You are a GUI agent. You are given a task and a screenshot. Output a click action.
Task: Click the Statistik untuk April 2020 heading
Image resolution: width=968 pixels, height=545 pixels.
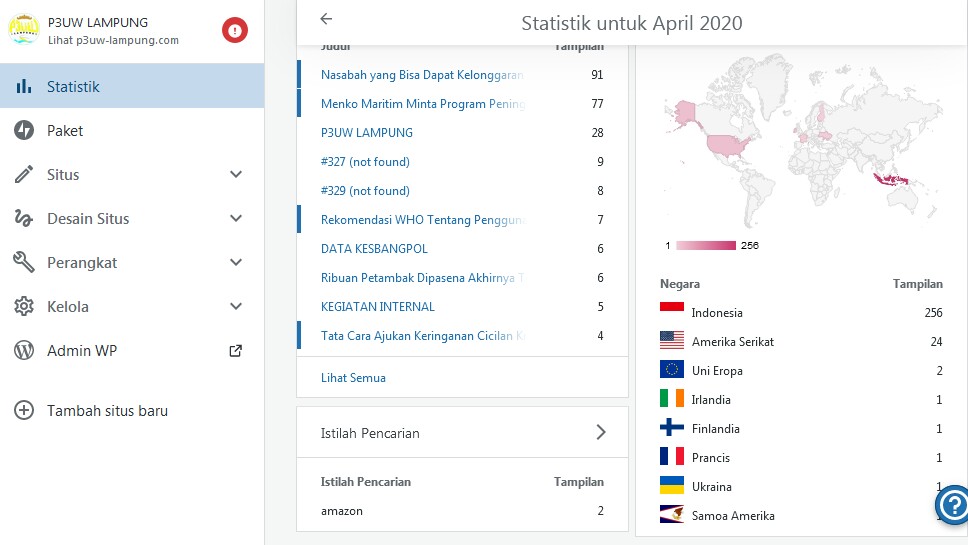632,23
